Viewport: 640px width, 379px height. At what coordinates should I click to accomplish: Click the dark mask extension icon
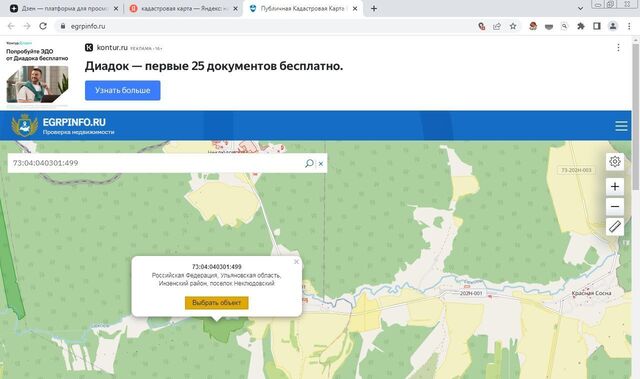(x=549, y=26)
